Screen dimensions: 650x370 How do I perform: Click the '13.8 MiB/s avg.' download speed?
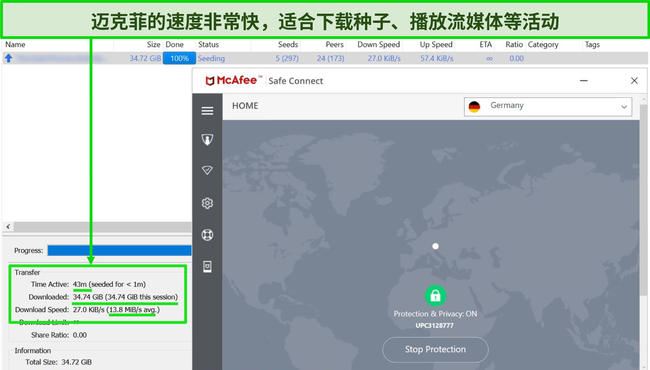click(133, 310)
